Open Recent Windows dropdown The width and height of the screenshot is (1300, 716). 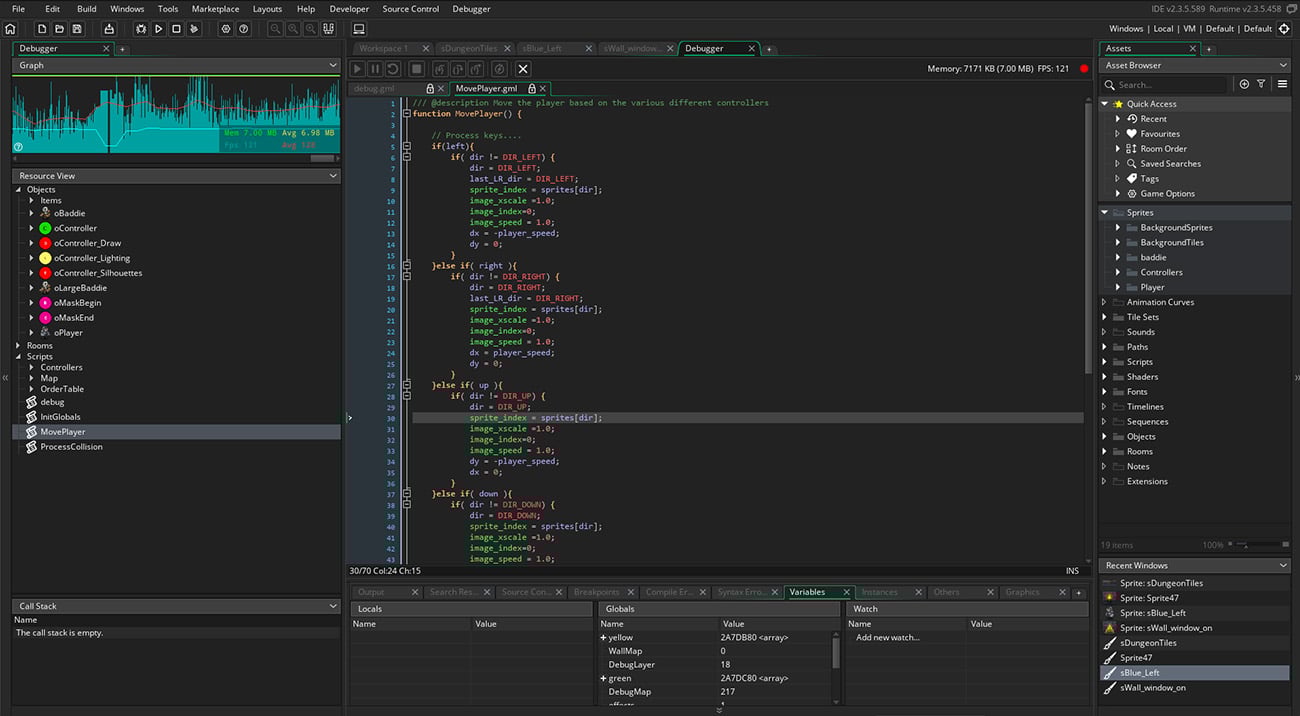[x=1283, y=566]
